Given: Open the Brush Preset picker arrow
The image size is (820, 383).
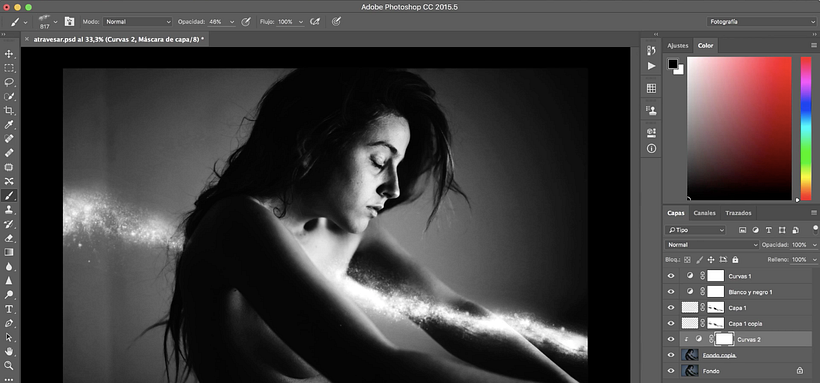Looking at the screenshot, I should click(x=55, y=22).
